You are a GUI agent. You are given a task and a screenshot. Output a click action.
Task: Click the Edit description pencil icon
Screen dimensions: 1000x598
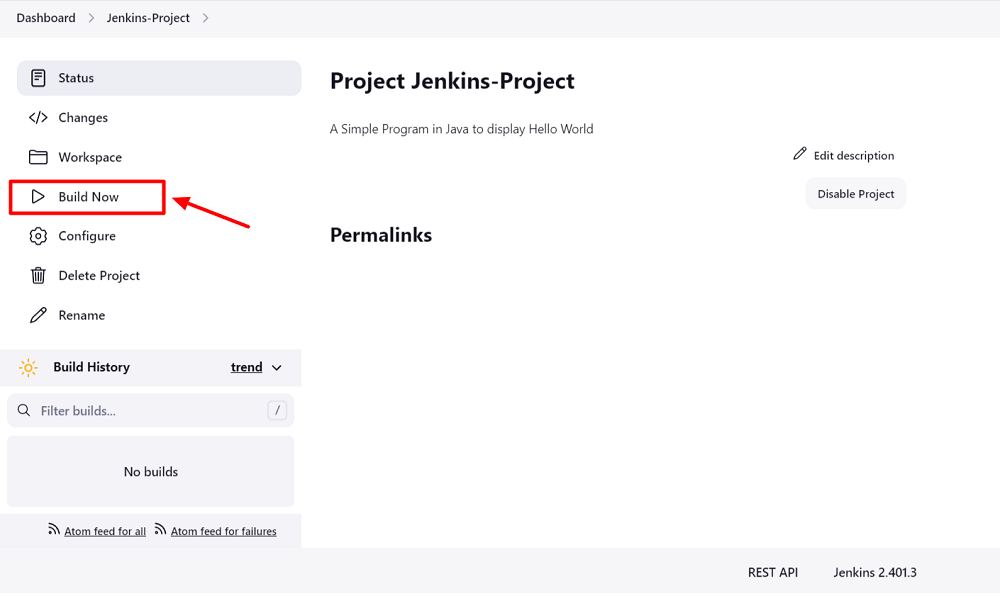pyautogui.click(x=800, y=154)
